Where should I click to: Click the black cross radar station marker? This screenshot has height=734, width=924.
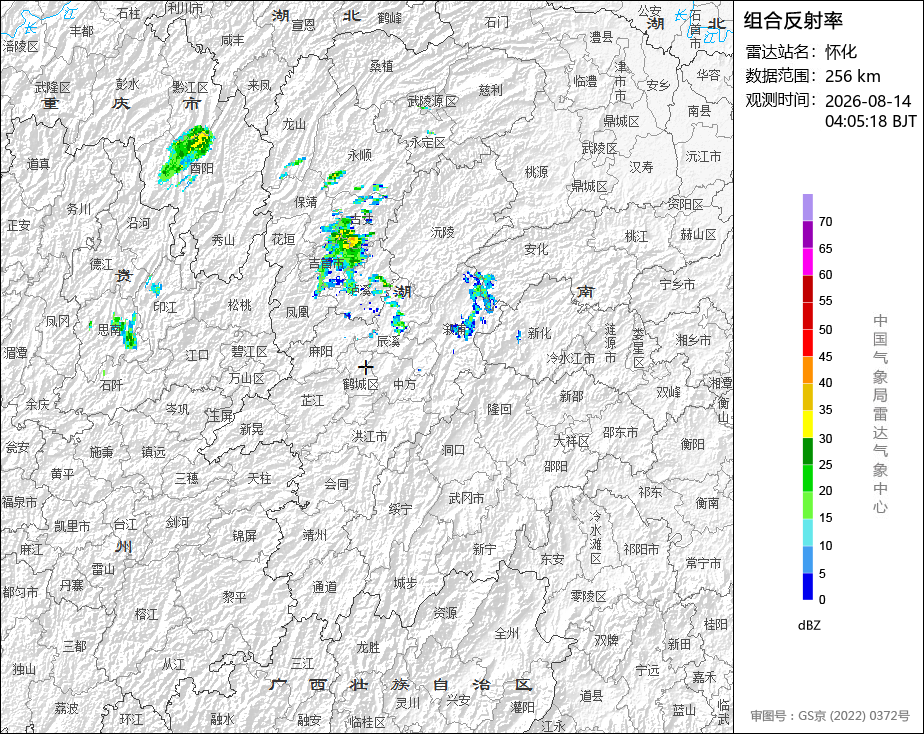point(366,368)
